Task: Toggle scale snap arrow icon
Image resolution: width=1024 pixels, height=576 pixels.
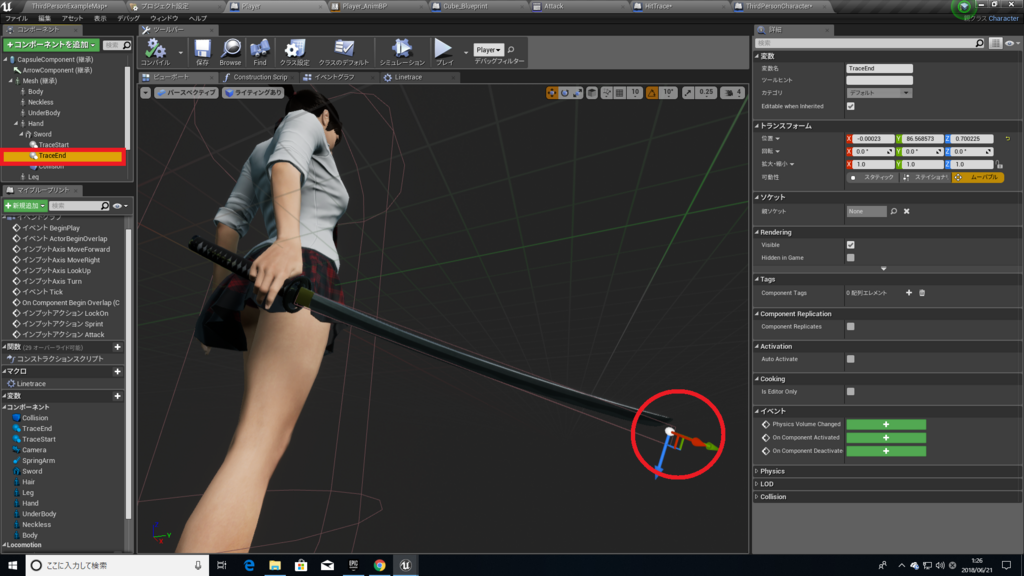Action: (x=688, y=93)
